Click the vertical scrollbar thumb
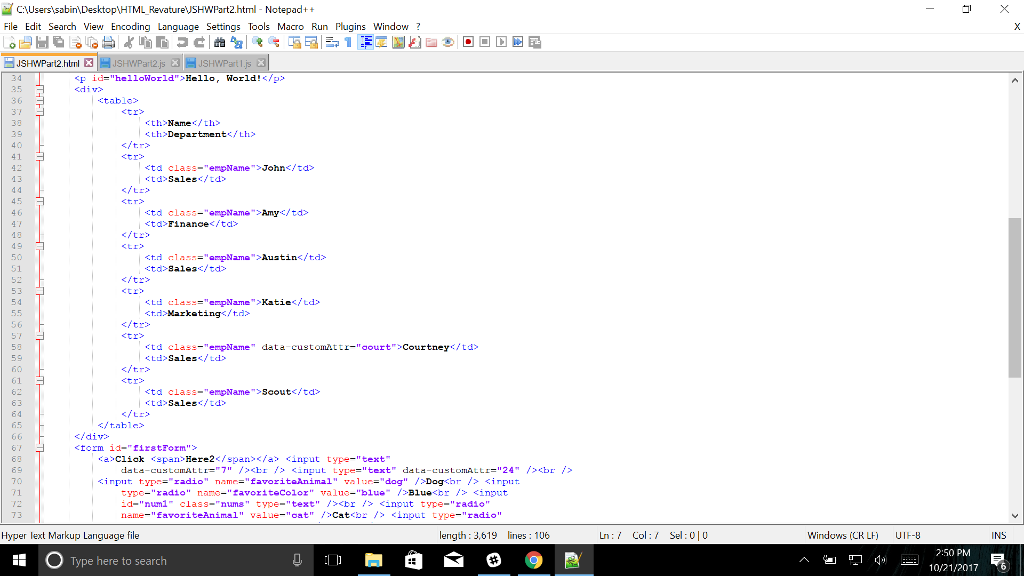This screenshot has height=576, width=1024. pyautogui.click(x=1014, y=297)
